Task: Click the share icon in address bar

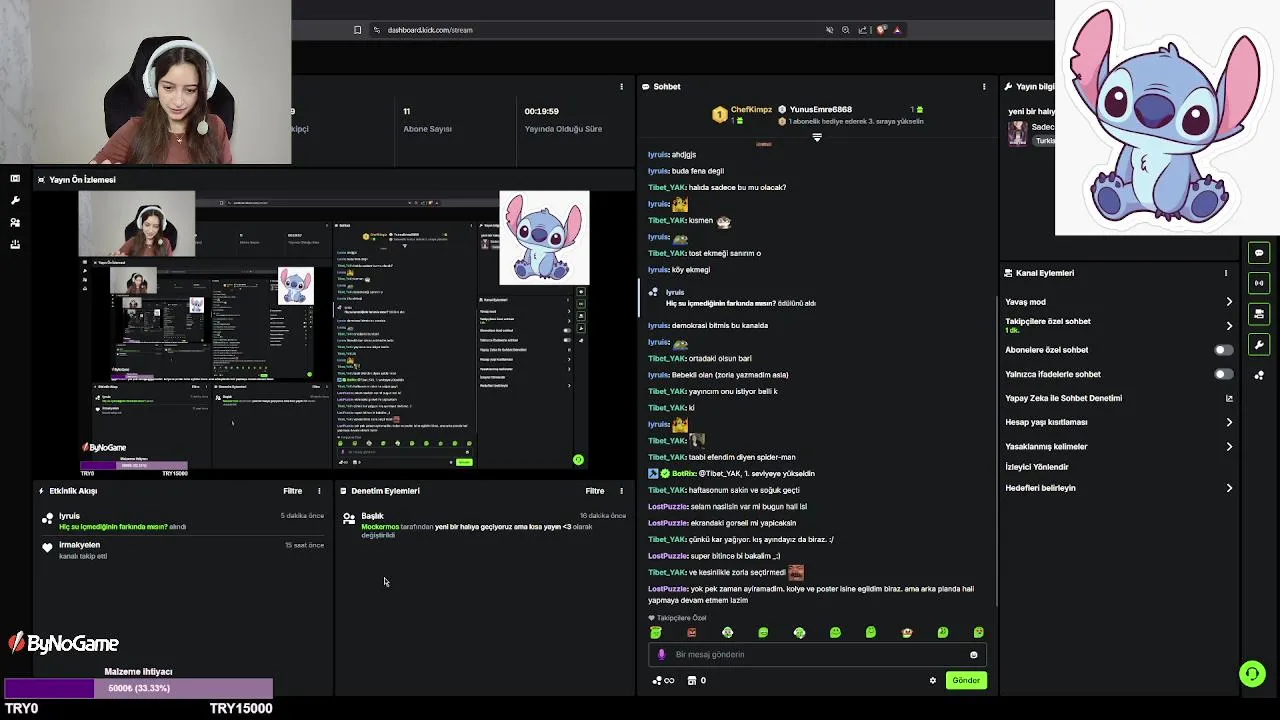Action: pyautogui.click(x=863, y=30)
